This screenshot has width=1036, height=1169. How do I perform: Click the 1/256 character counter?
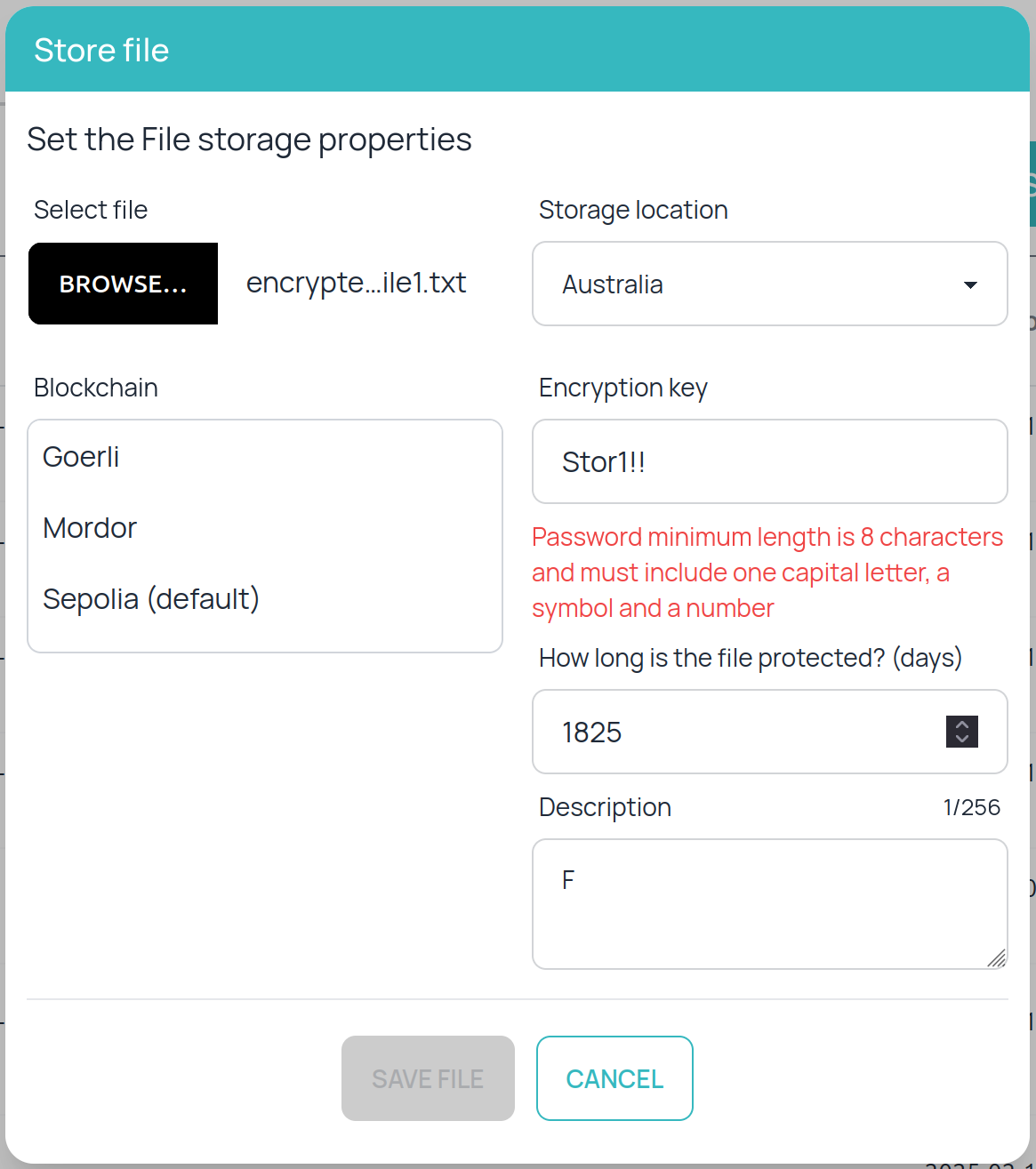click(971, 807)
